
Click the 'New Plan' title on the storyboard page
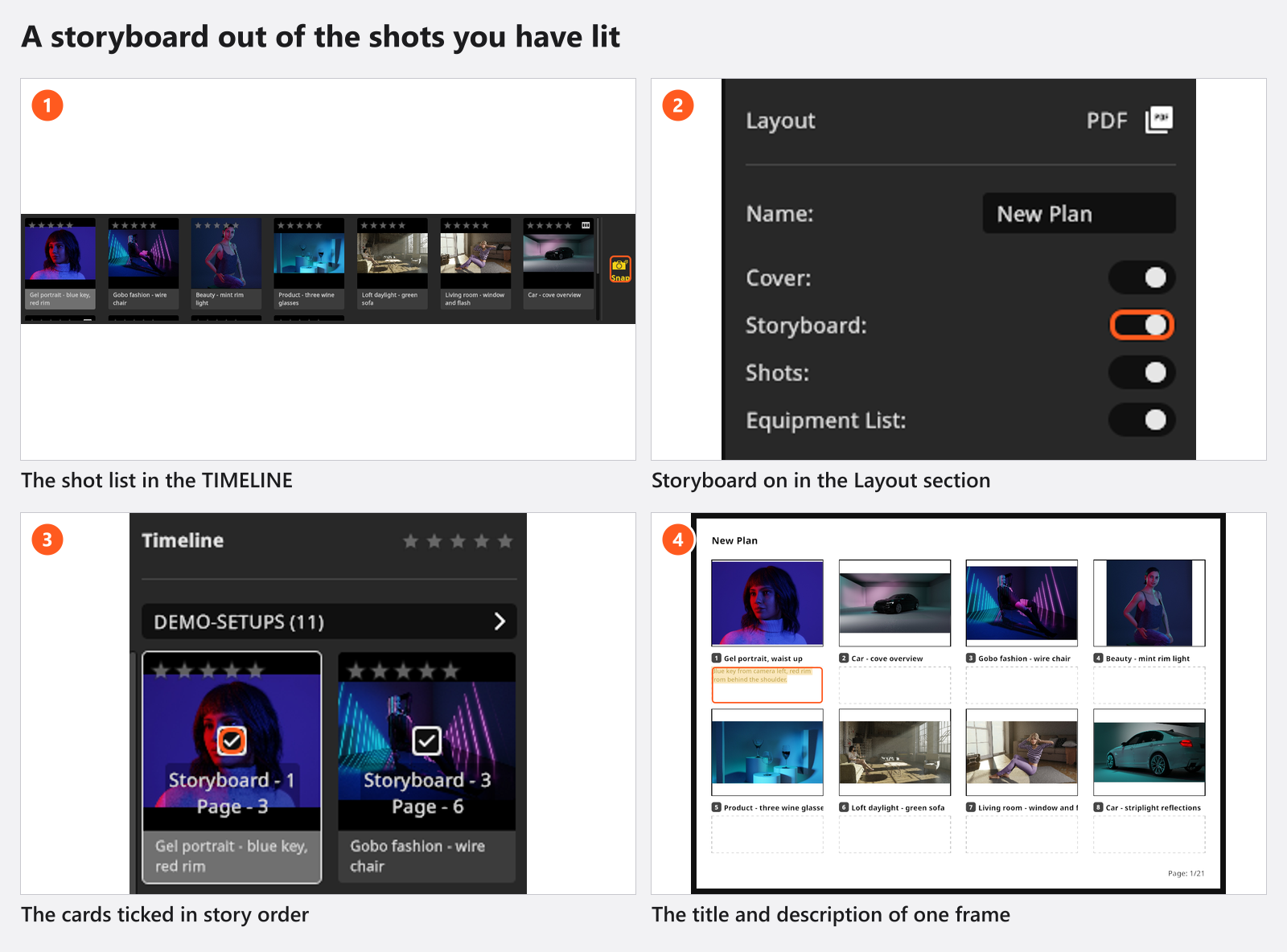coord(734,540)
